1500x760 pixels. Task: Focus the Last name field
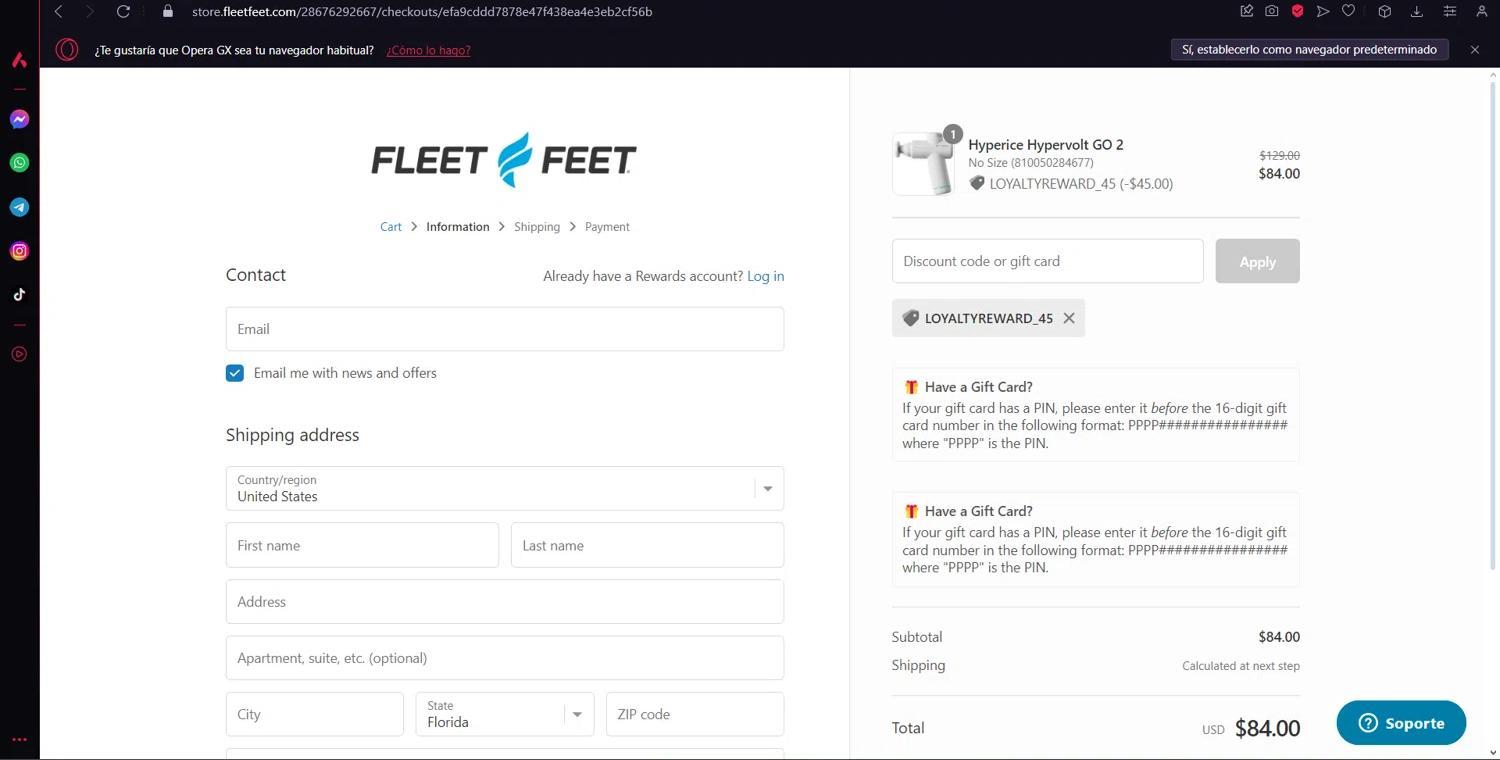[647, 545]
